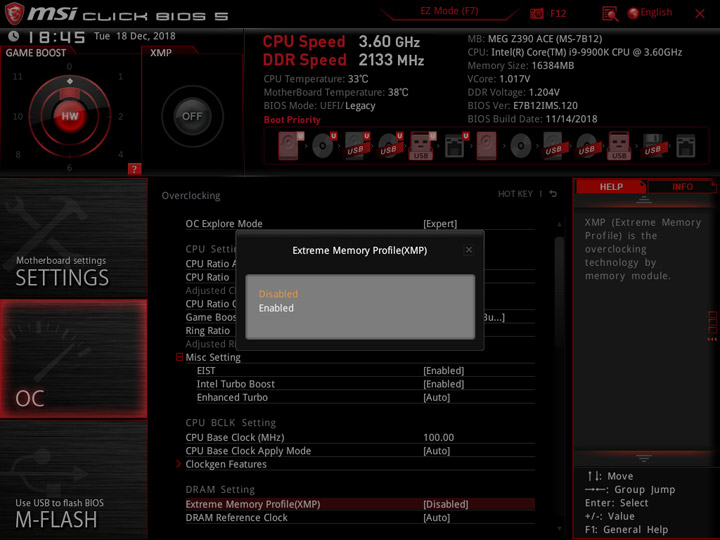Click the 18:45 clock time
The image size is (720, 540).
pyautogui.click(x=57, y=37)
